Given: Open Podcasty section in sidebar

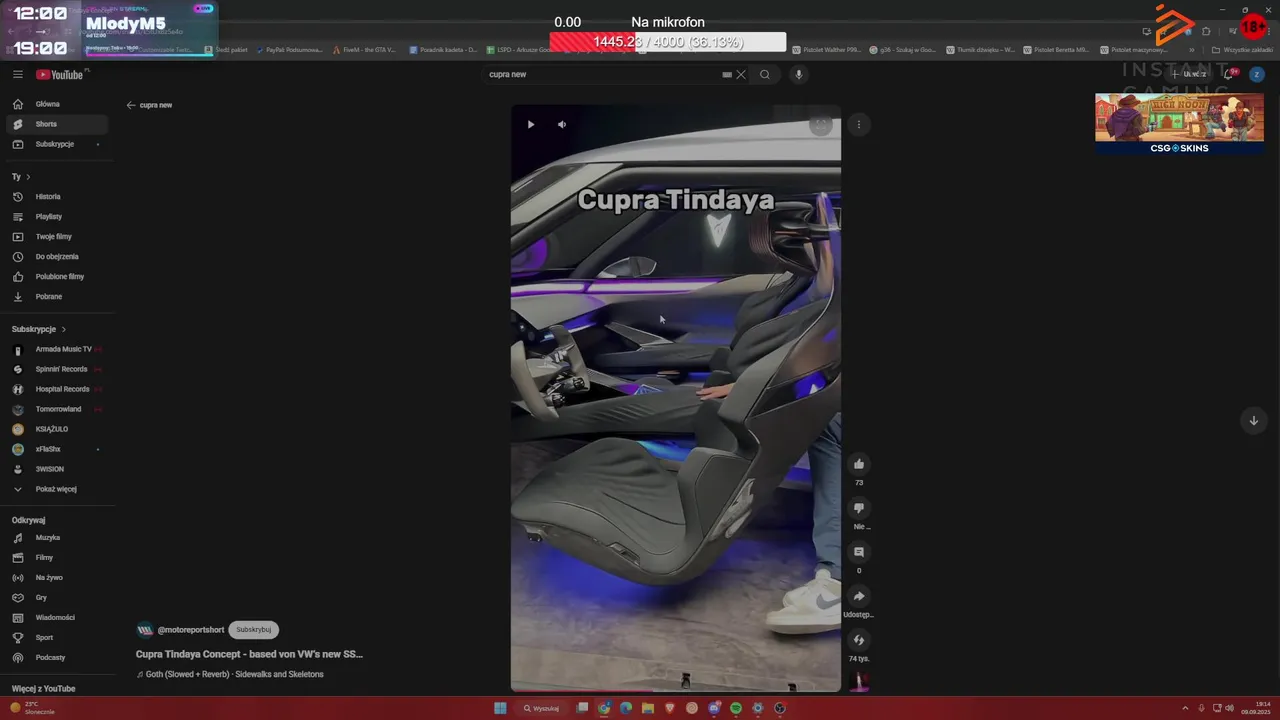Looking at the screenshot, I should tap(57, 658).
